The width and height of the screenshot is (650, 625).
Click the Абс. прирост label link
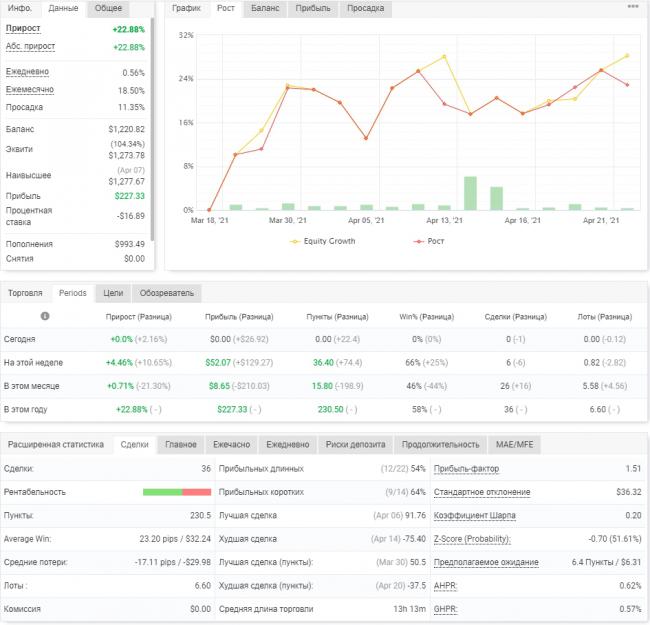tap(30, 47)
